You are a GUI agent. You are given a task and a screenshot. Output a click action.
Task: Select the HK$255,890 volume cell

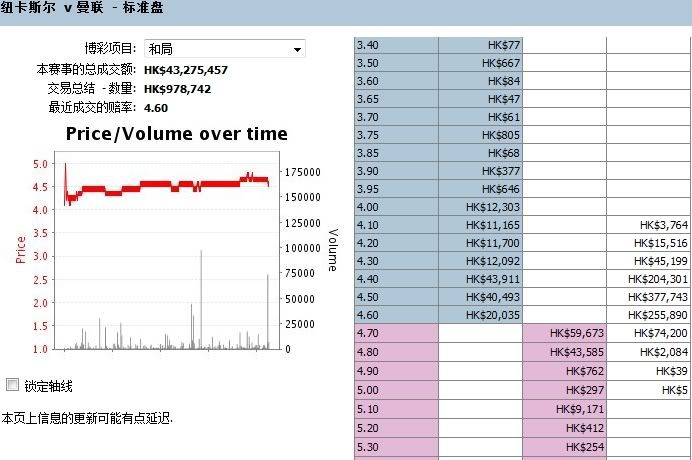(x=648, y=315)
